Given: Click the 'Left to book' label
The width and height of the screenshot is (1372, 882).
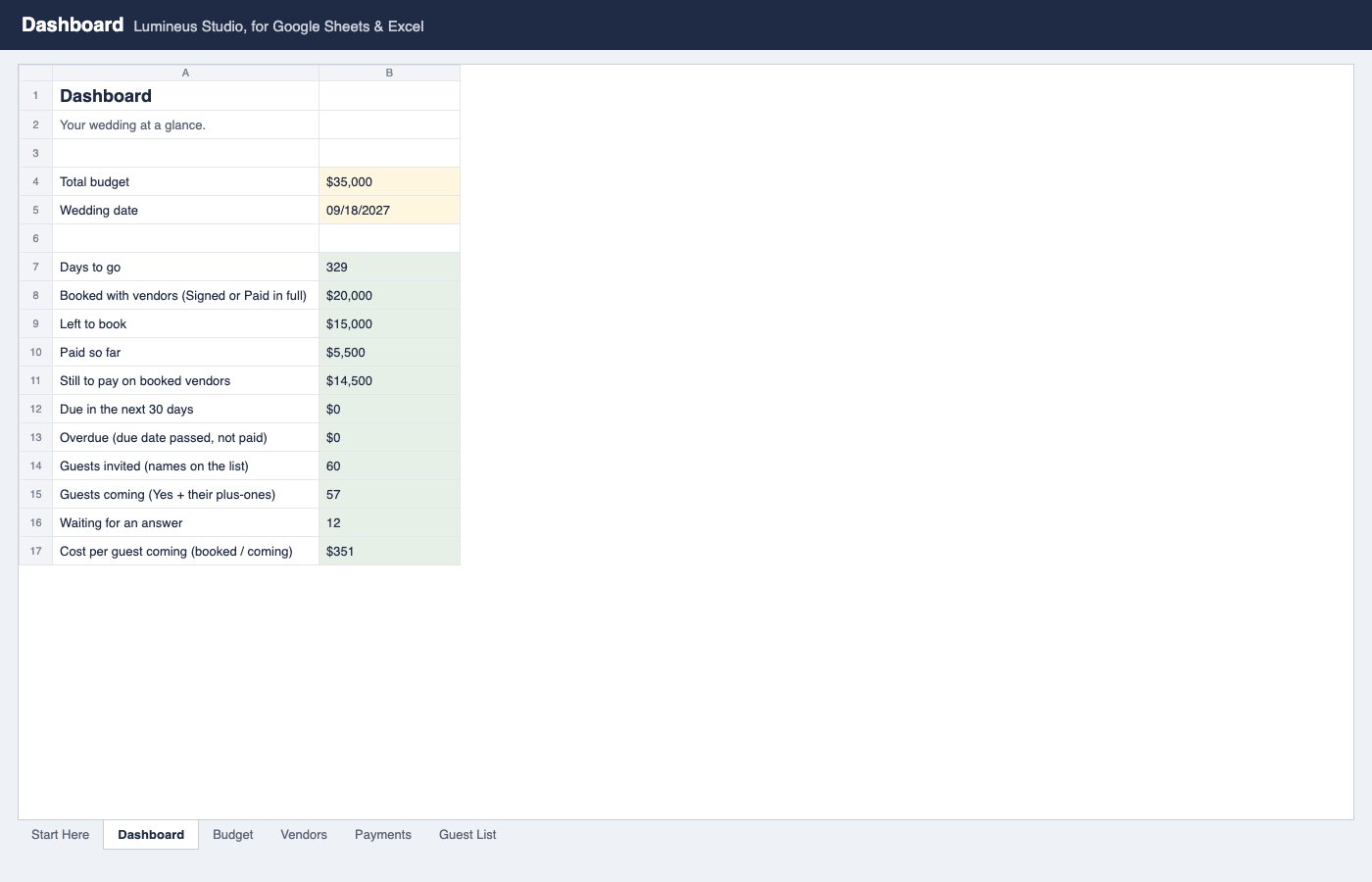Looking at the screenshot, I should pyautogui.click(x=185, y=323).
